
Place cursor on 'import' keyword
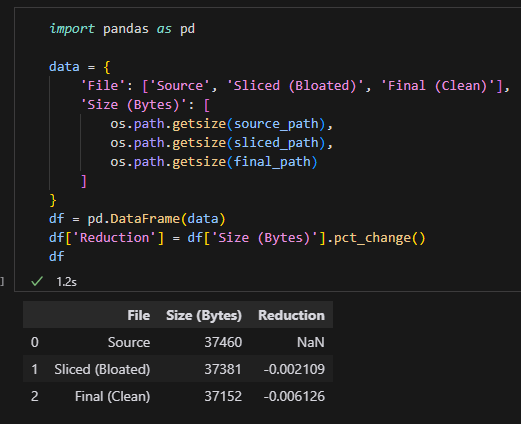coord(72,29)
